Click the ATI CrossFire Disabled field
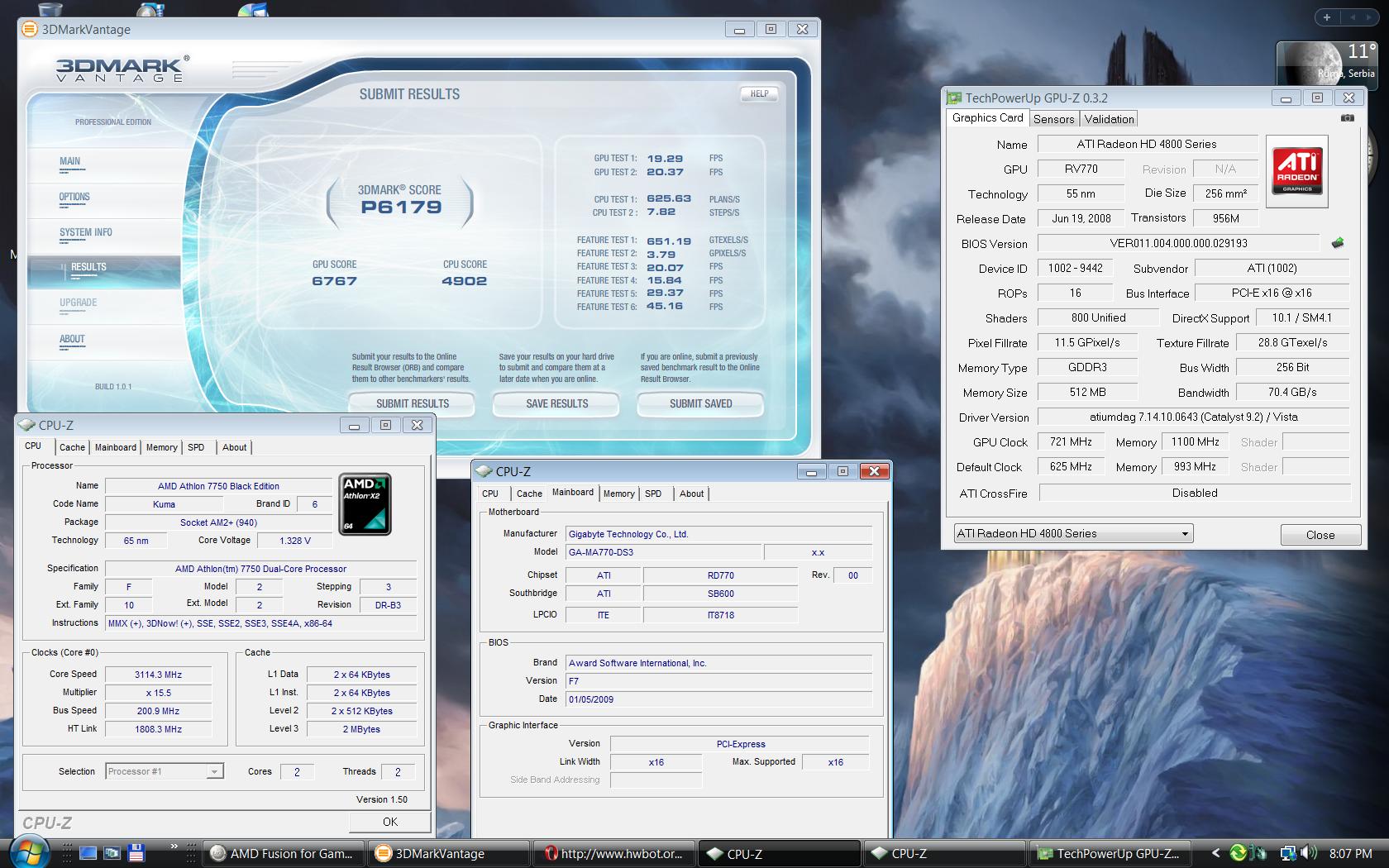1389x868 pixels. click(1195, 494)
